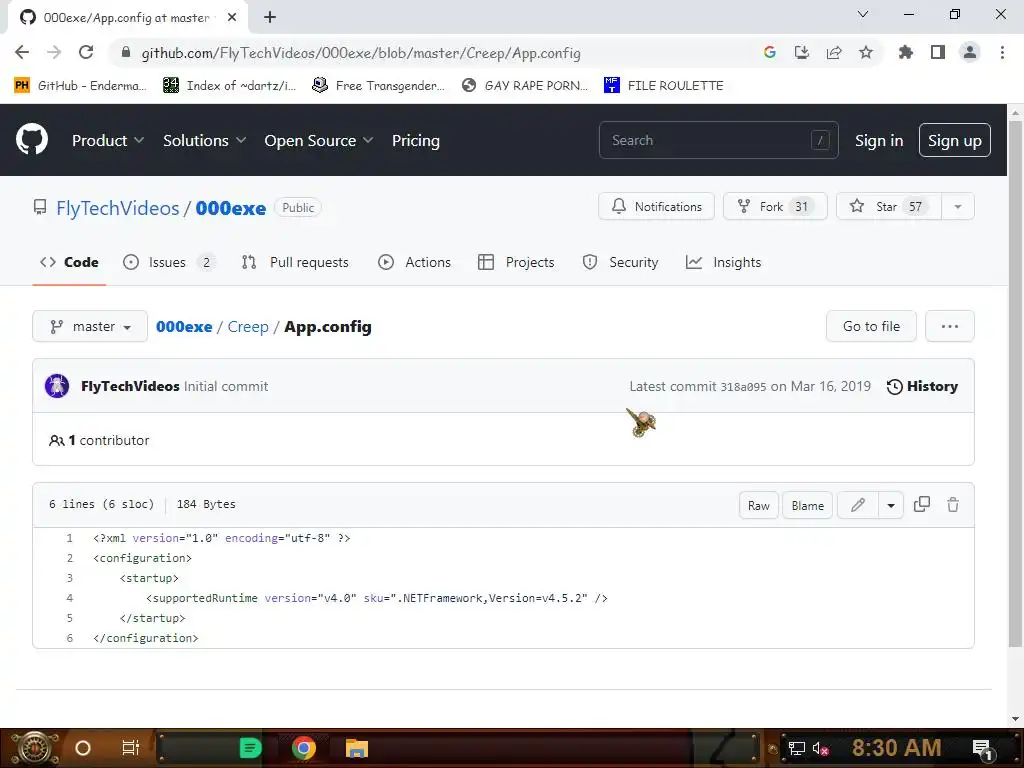Screen dimensions: 1024x768
Task: Open the Pricing link
Action: point(415,140)
